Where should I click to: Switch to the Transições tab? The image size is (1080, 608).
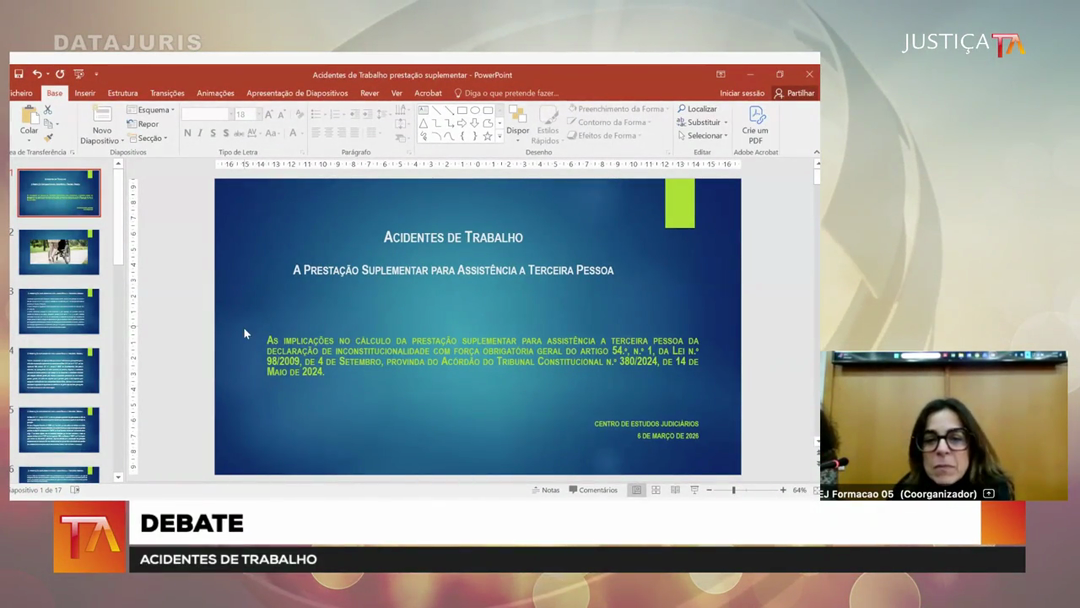click(167, 93)
